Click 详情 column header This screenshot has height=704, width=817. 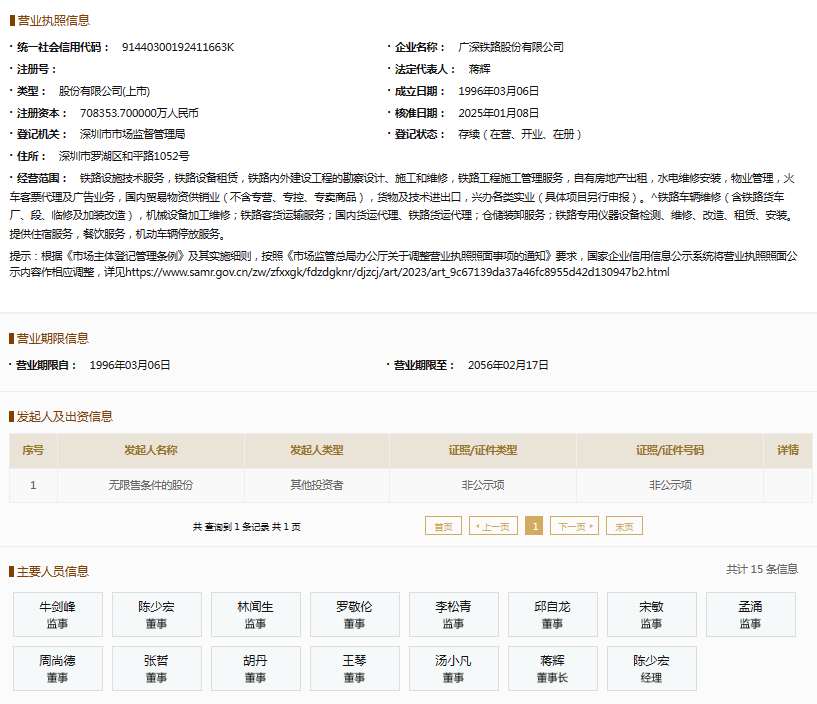pyautogui.click(x=788, y=450)
